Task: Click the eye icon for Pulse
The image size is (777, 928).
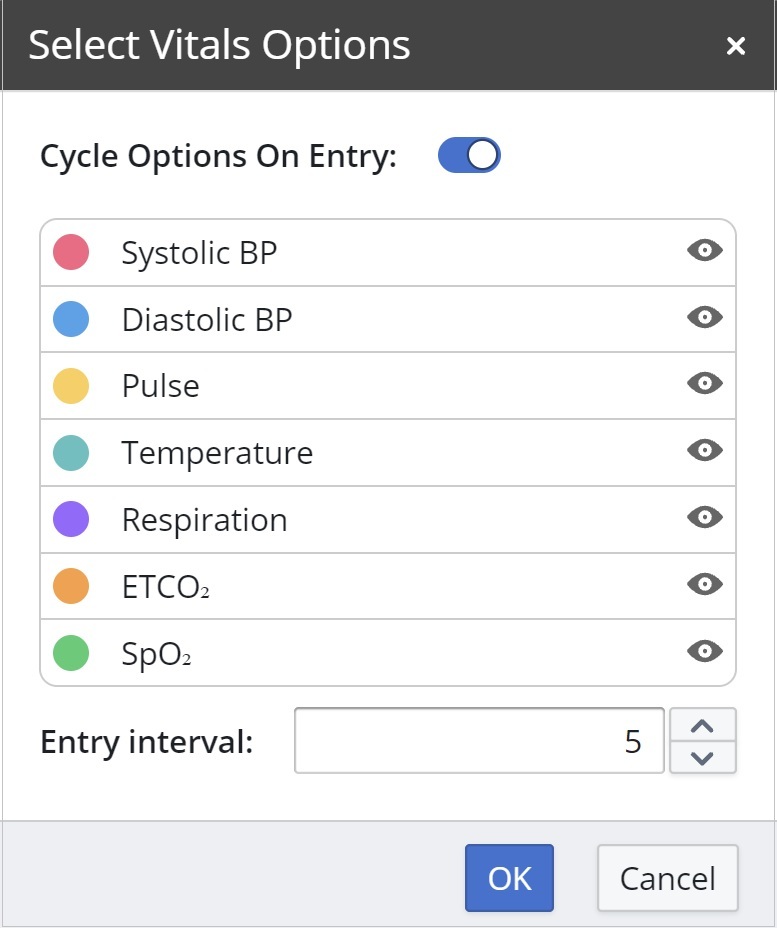Action: click(x=705, y=384)
